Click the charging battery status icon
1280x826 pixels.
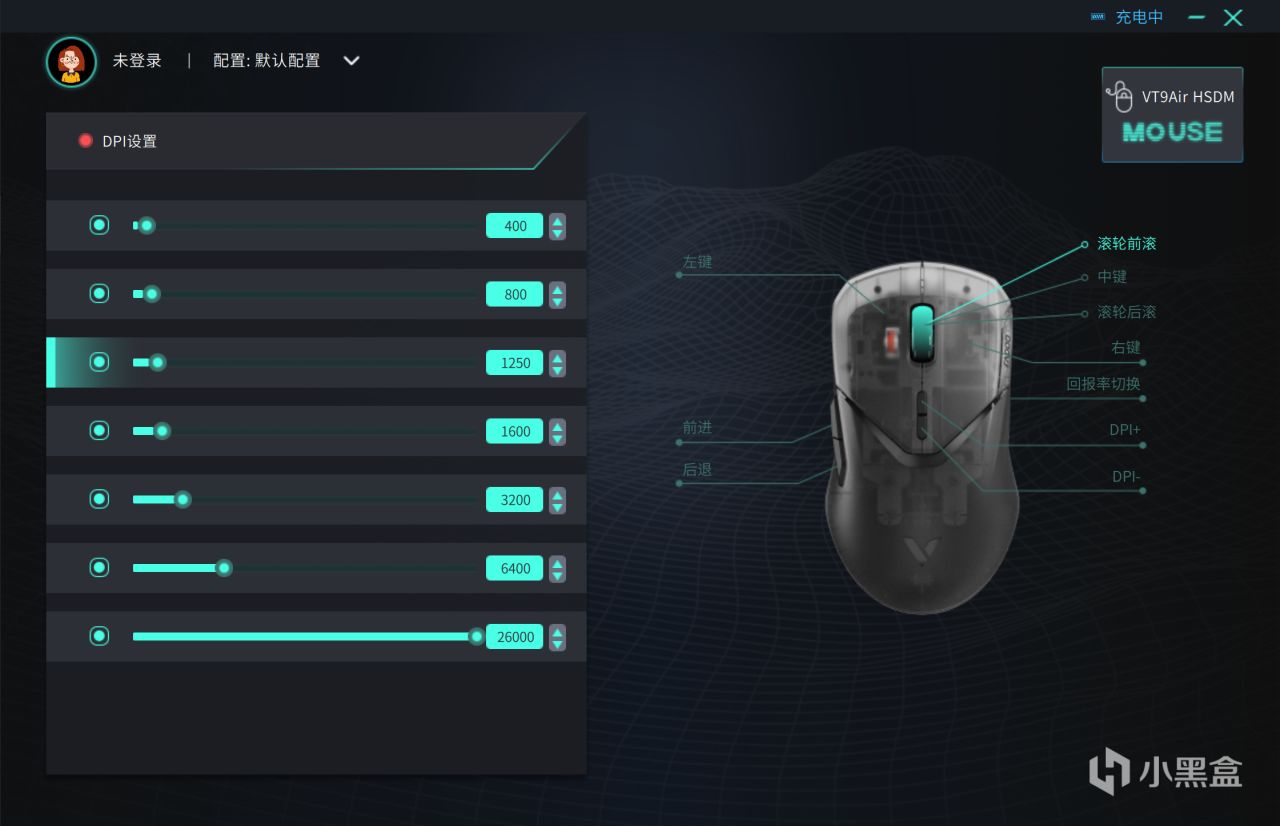click(x=1098, y=17)
